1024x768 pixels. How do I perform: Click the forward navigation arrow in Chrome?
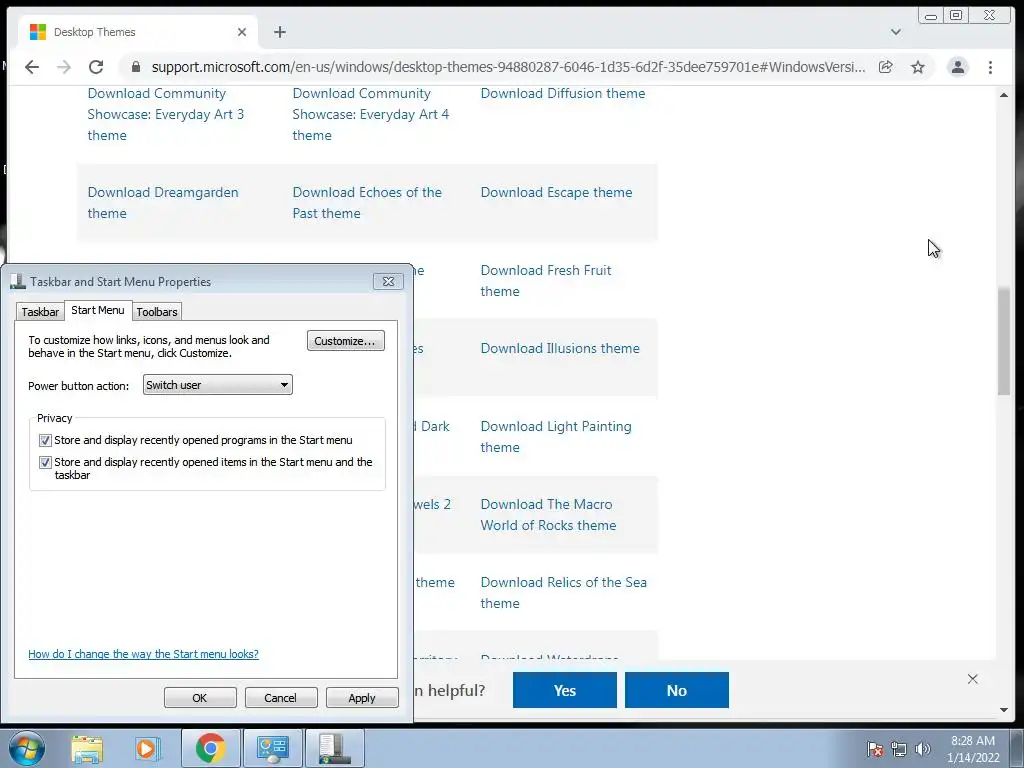coord(63,67)
